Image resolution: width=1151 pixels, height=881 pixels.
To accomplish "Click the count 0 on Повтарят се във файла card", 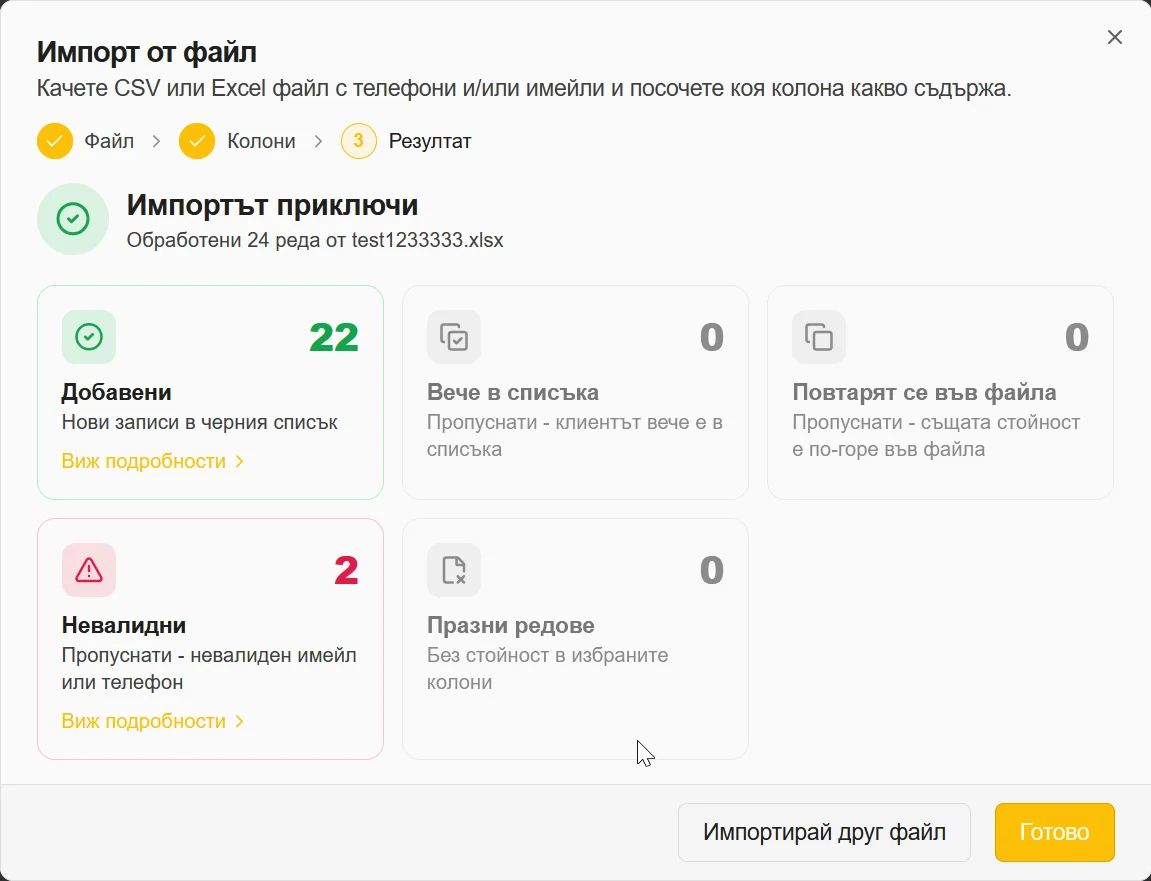I will tap(1077, 338).
